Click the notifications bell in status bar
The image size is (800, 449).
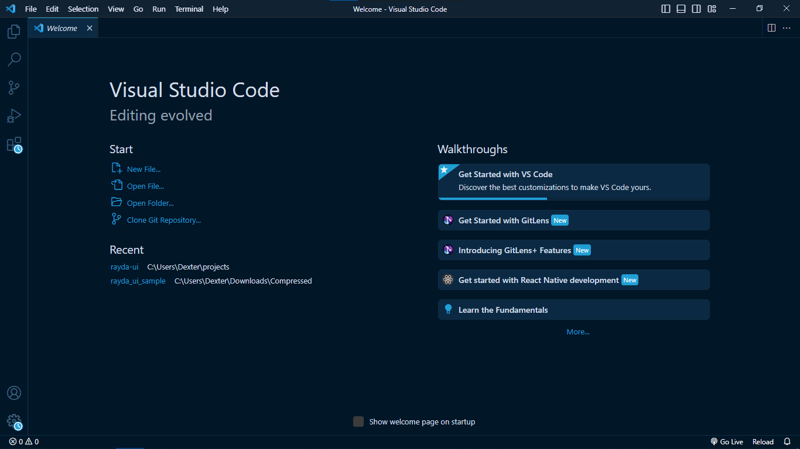(x=787, y=441)
